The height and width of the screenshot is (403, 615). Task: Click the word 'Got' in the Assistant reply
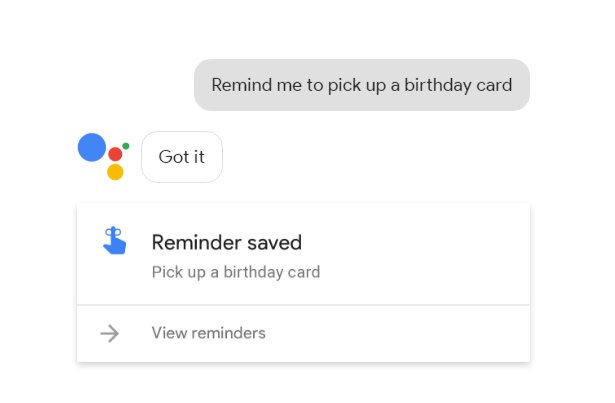tap(173, 157)
